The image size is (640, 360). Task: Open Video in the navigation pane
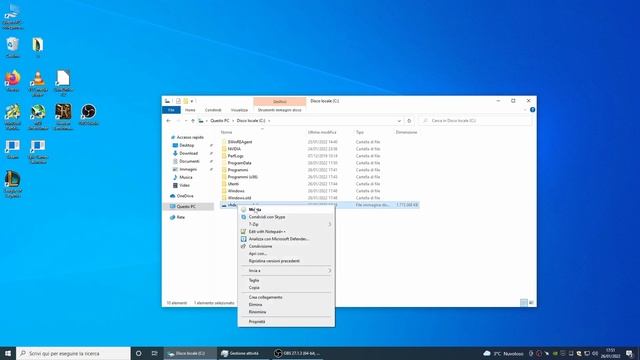(184, 185)
